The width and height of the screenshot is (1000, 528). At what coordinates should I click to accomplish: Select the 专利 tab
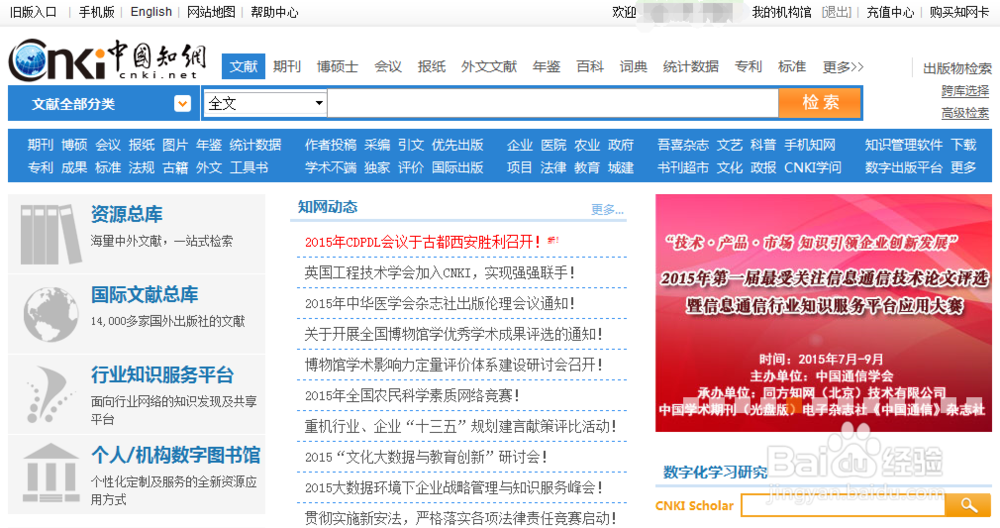tap(748, 66)
